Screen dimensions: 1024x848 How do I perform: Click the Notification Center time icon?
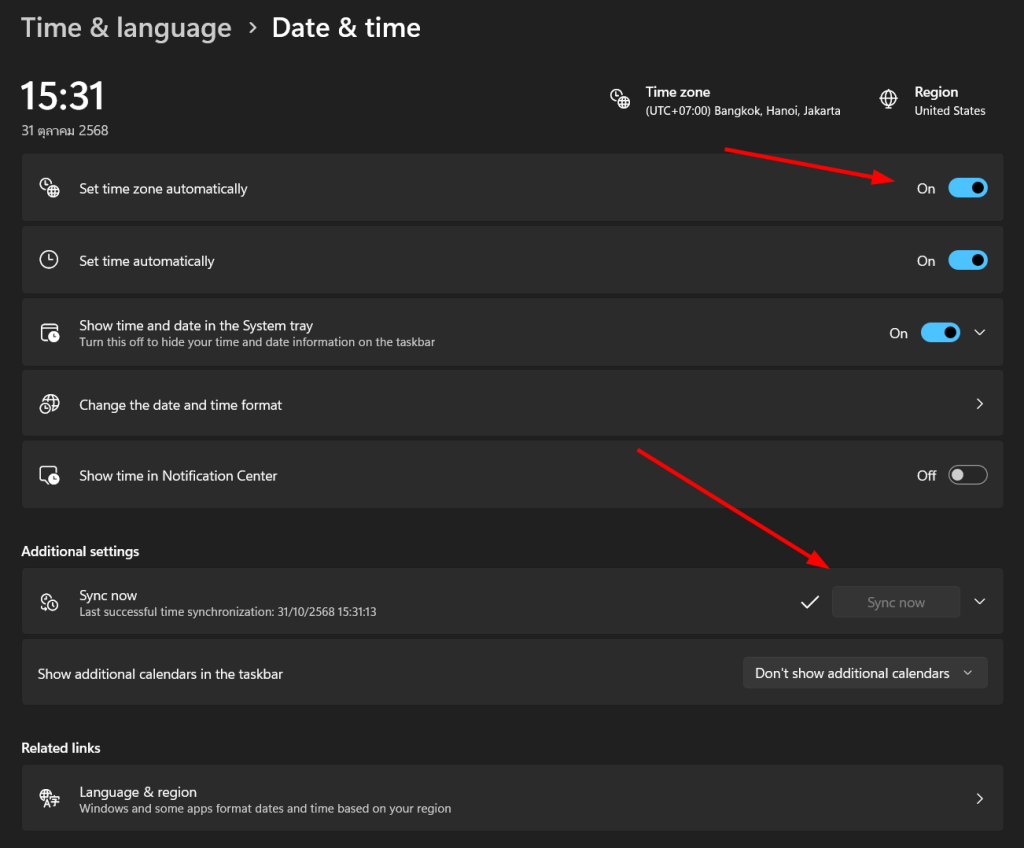click(49, 476)
